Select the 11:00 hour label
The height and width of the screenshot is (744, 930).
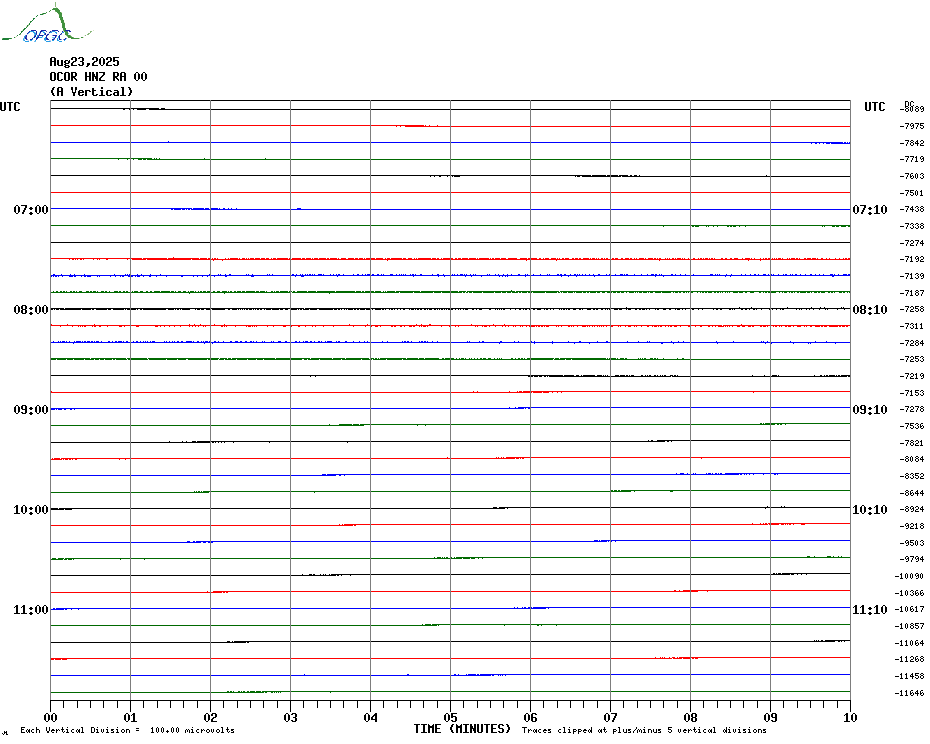[x=31, y=610]
